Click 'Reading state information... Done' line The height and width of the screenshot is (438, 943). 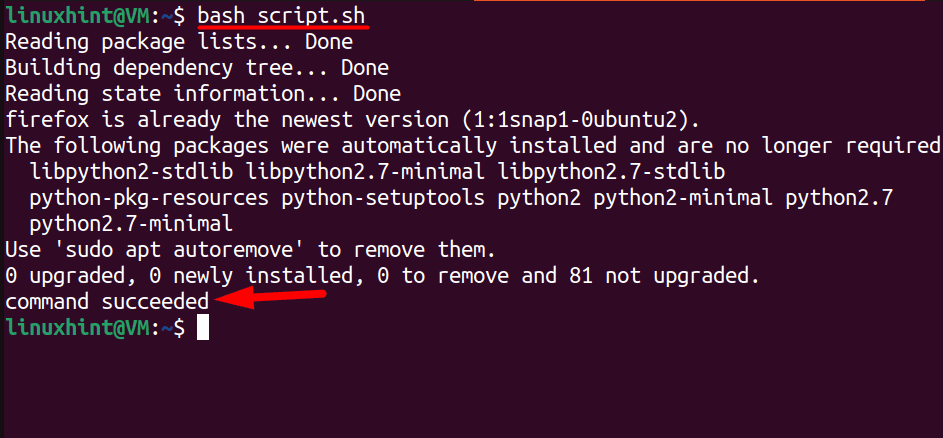[203, 94]
